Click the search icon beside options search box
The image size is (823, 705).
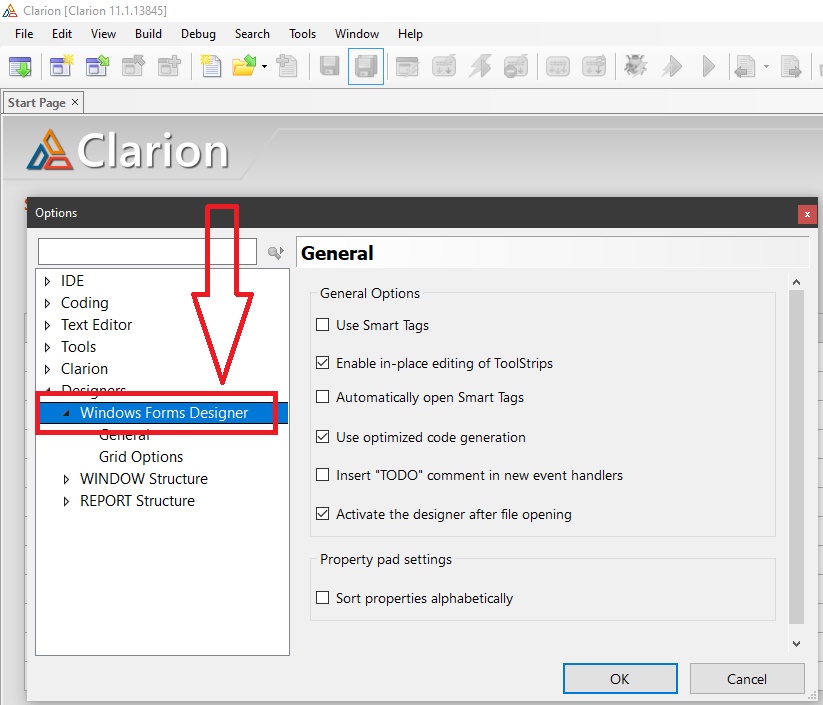click(275, 253)
